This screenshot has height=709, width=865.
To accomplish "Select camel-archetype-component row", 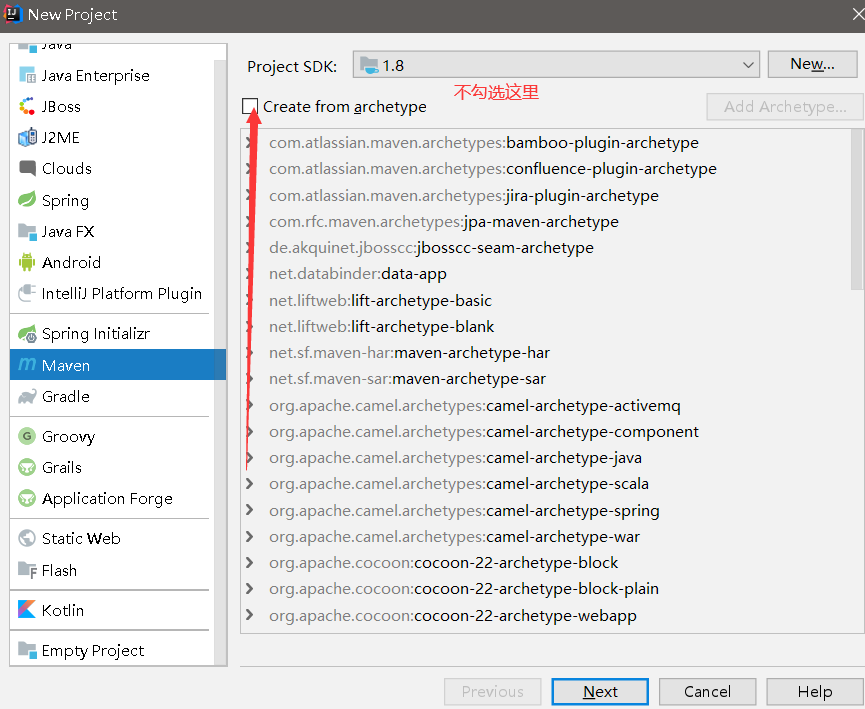I will tap(546, 431).
